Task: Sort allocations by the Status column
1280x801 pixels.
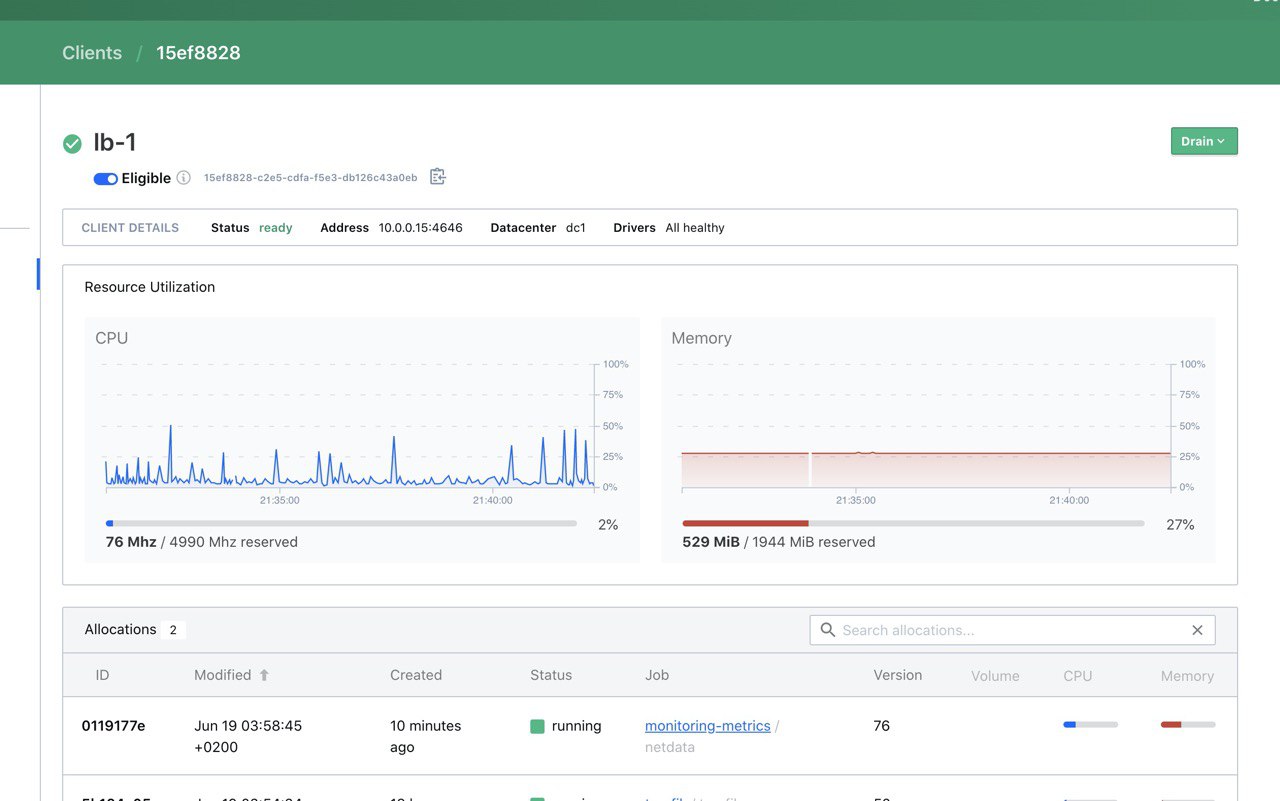Action: (x=551, y=675)
